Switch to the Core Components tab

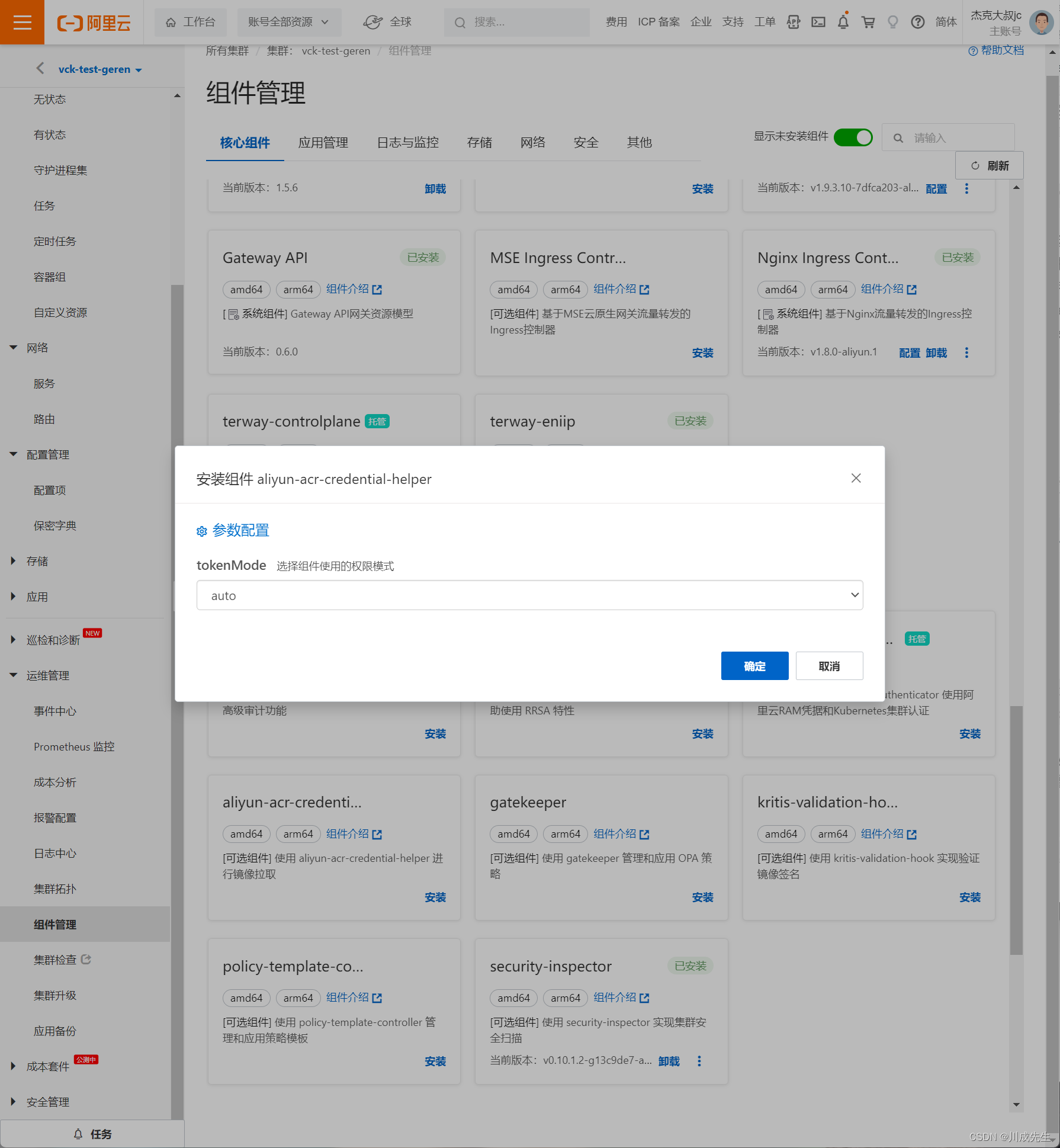[245, 143]
